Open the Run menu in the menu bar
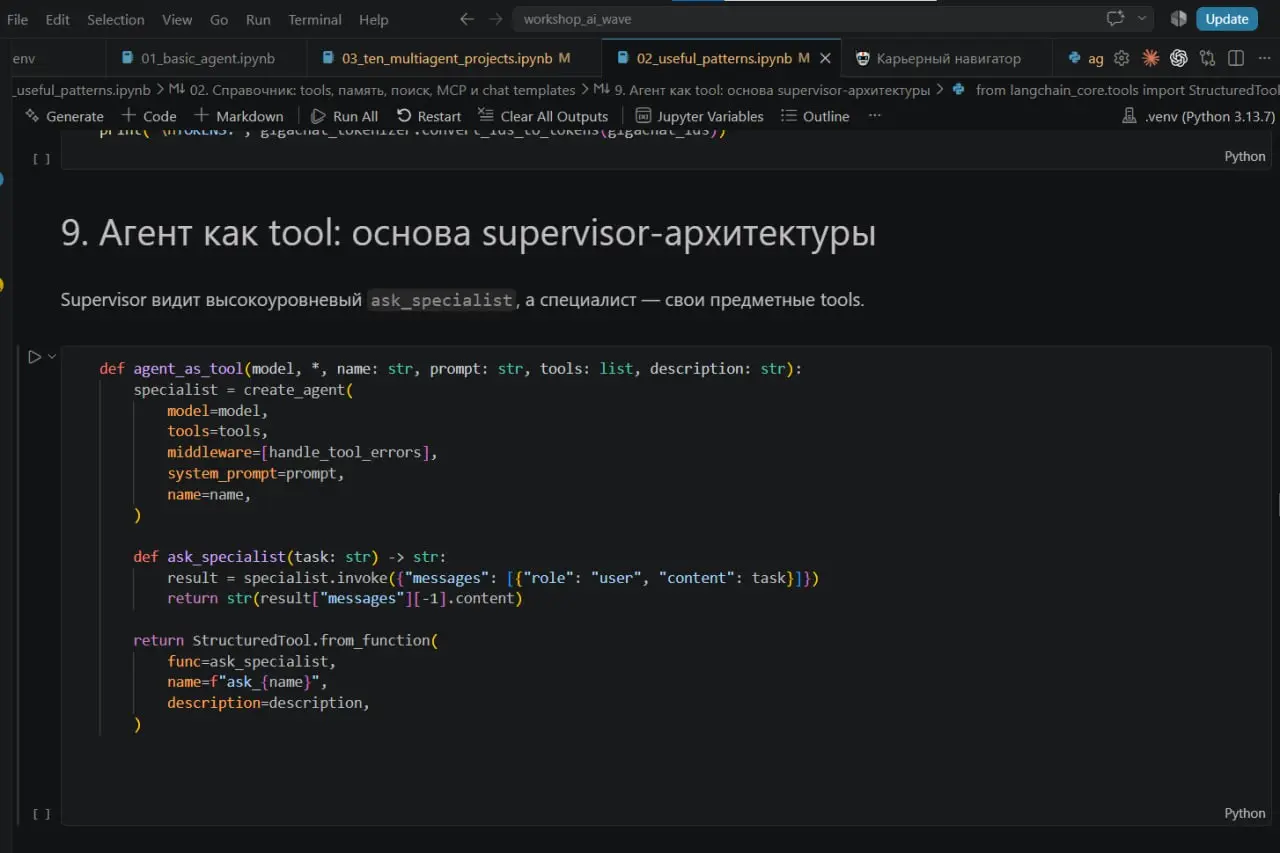 (258, 19)
